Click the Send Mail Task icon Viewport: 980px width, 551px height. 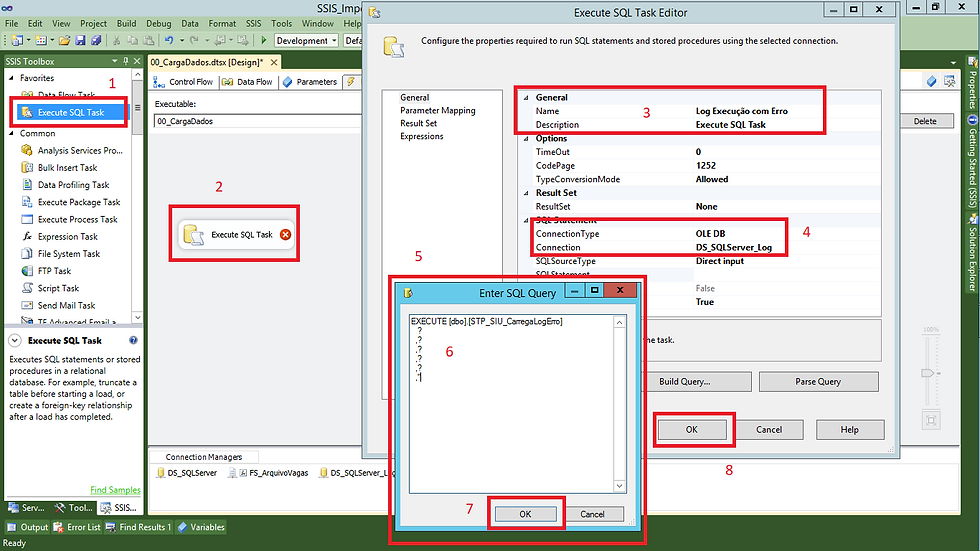pos(27,305)
